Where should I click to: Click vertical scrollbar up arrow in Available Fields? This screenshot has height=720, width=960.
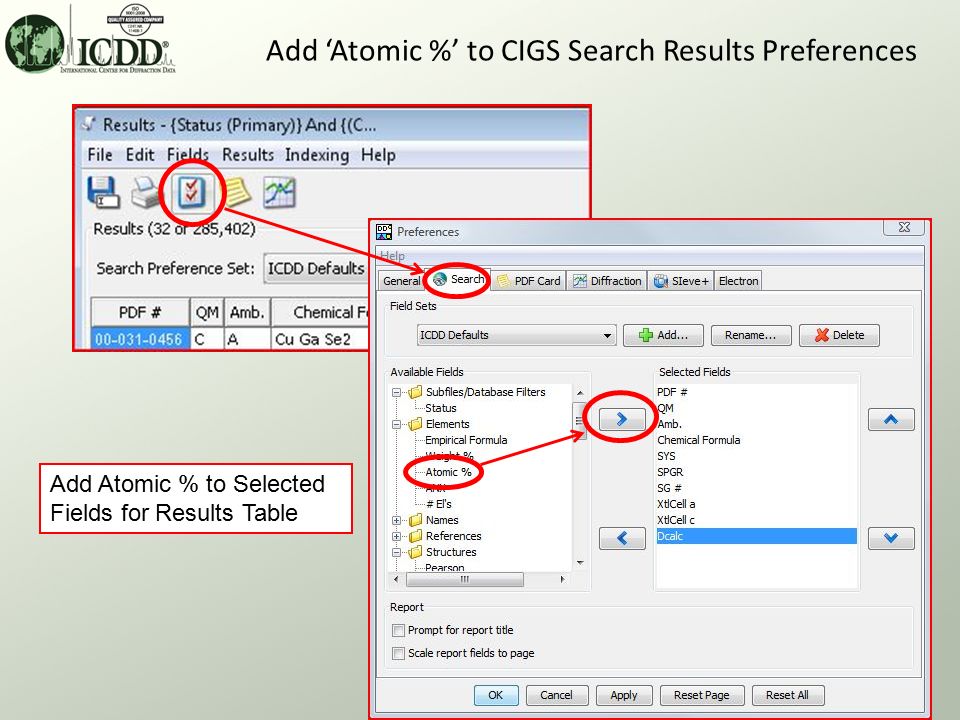(580, 392)
